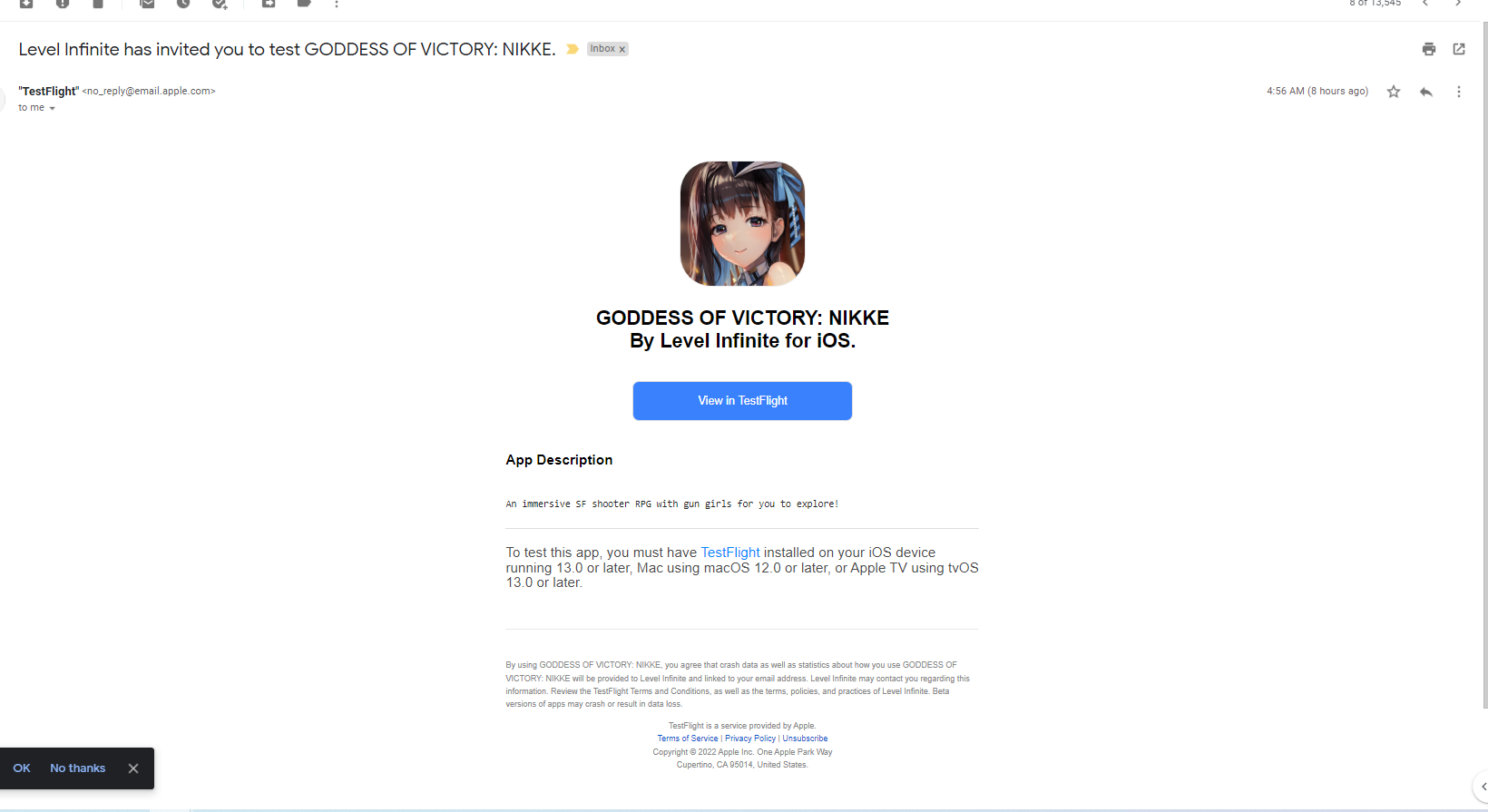Click the '8 of 13,545' message counter

click(1375, 4)
